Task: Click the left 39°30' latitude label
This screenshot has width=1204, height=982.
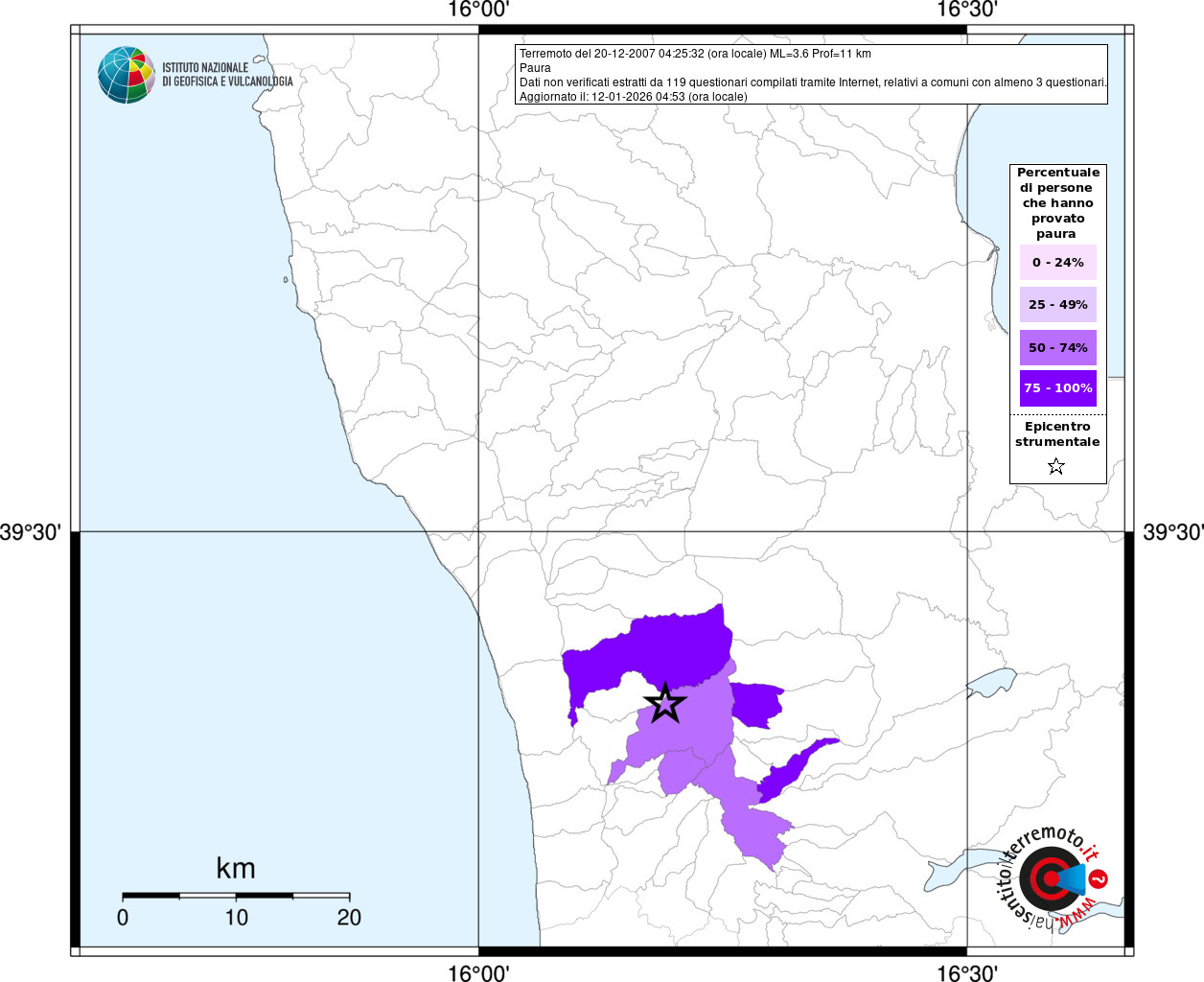Action: click(32, 532)
